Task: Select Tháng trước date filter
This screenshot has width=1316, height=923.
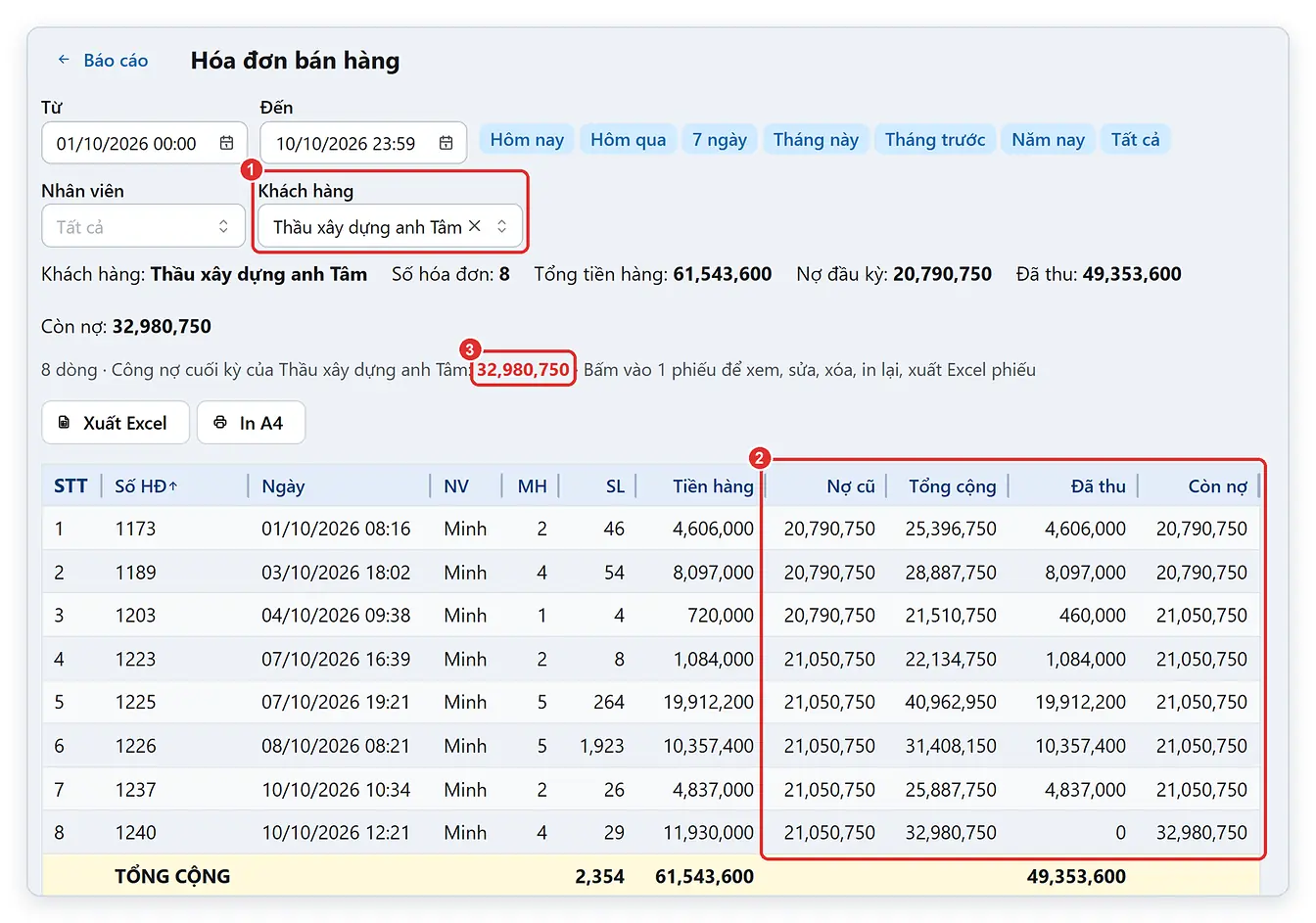Action: [935, 139]
